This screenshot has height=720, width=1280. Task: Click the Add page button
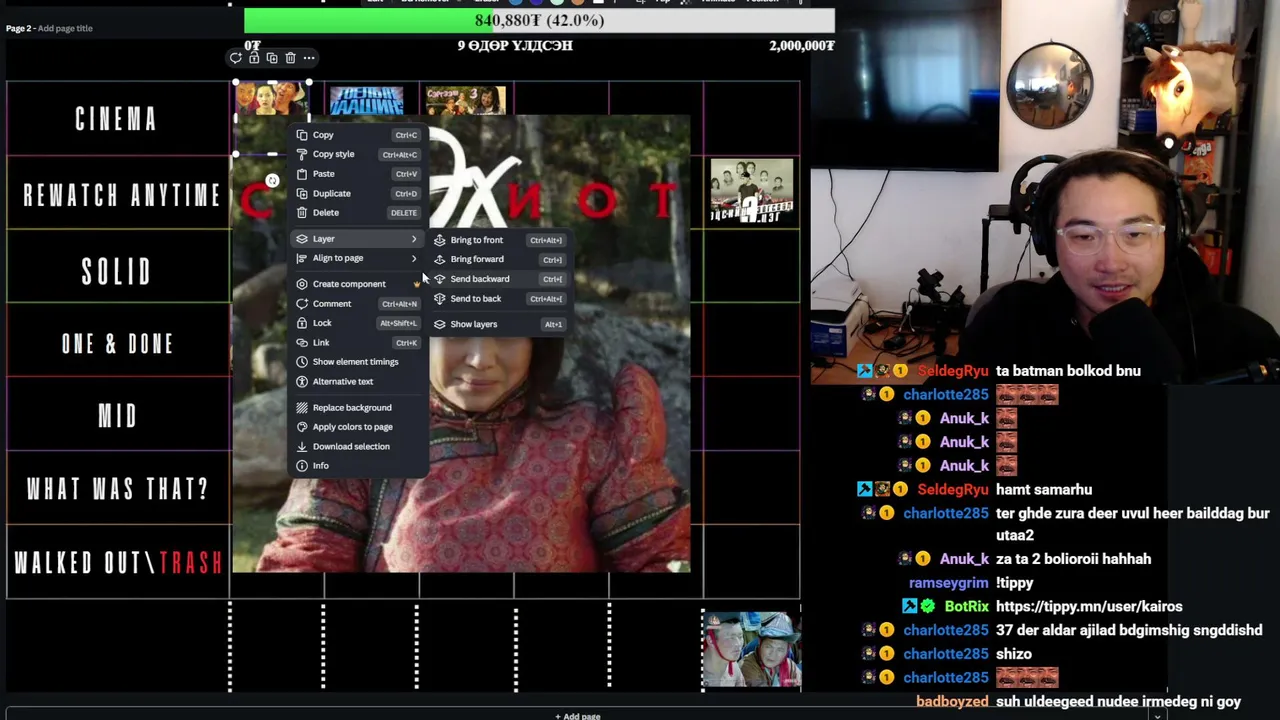pyautogui.click(x=578, y=716)
